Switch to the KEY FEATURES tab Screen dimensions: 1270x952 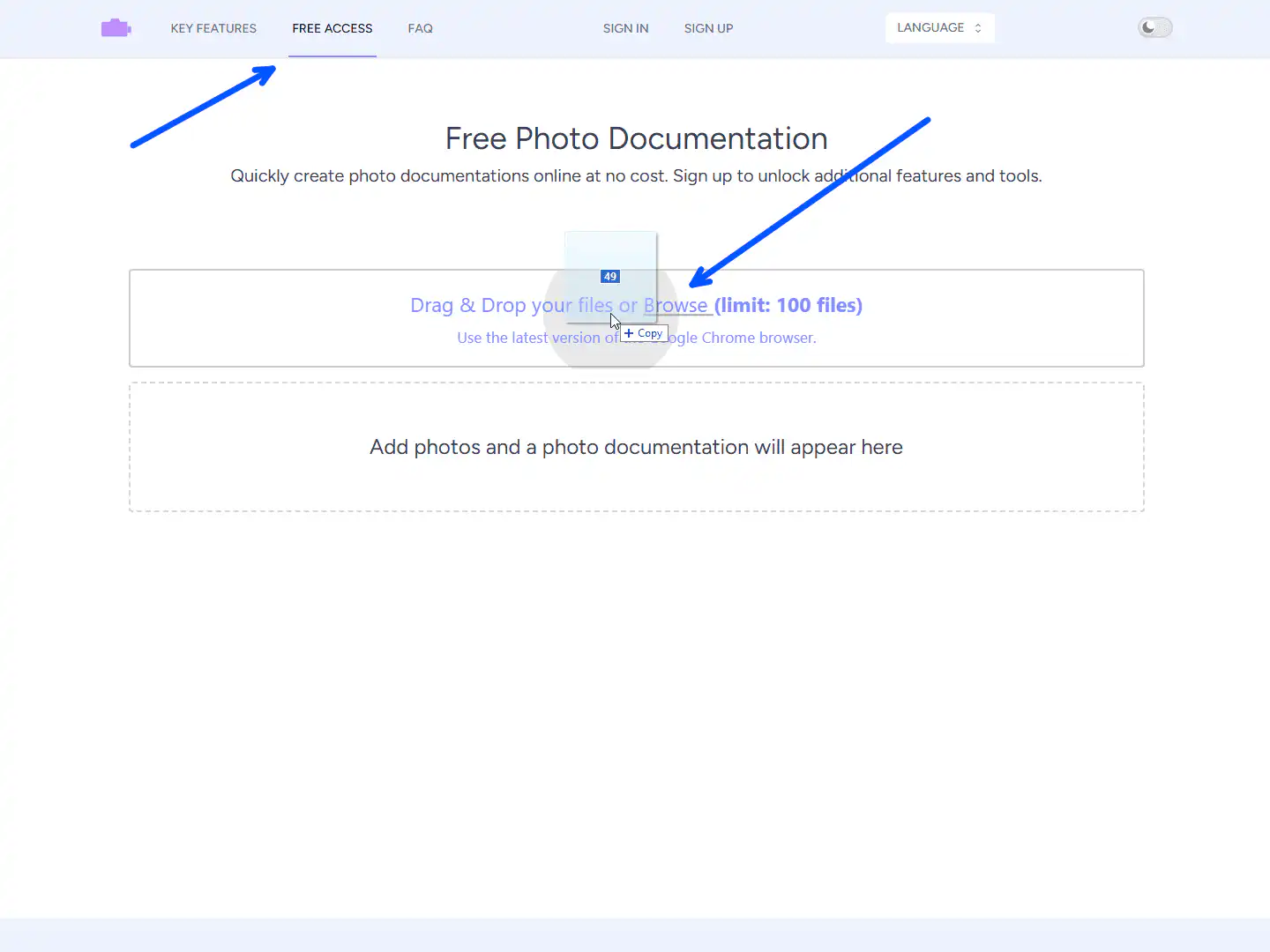coord(213,28)
